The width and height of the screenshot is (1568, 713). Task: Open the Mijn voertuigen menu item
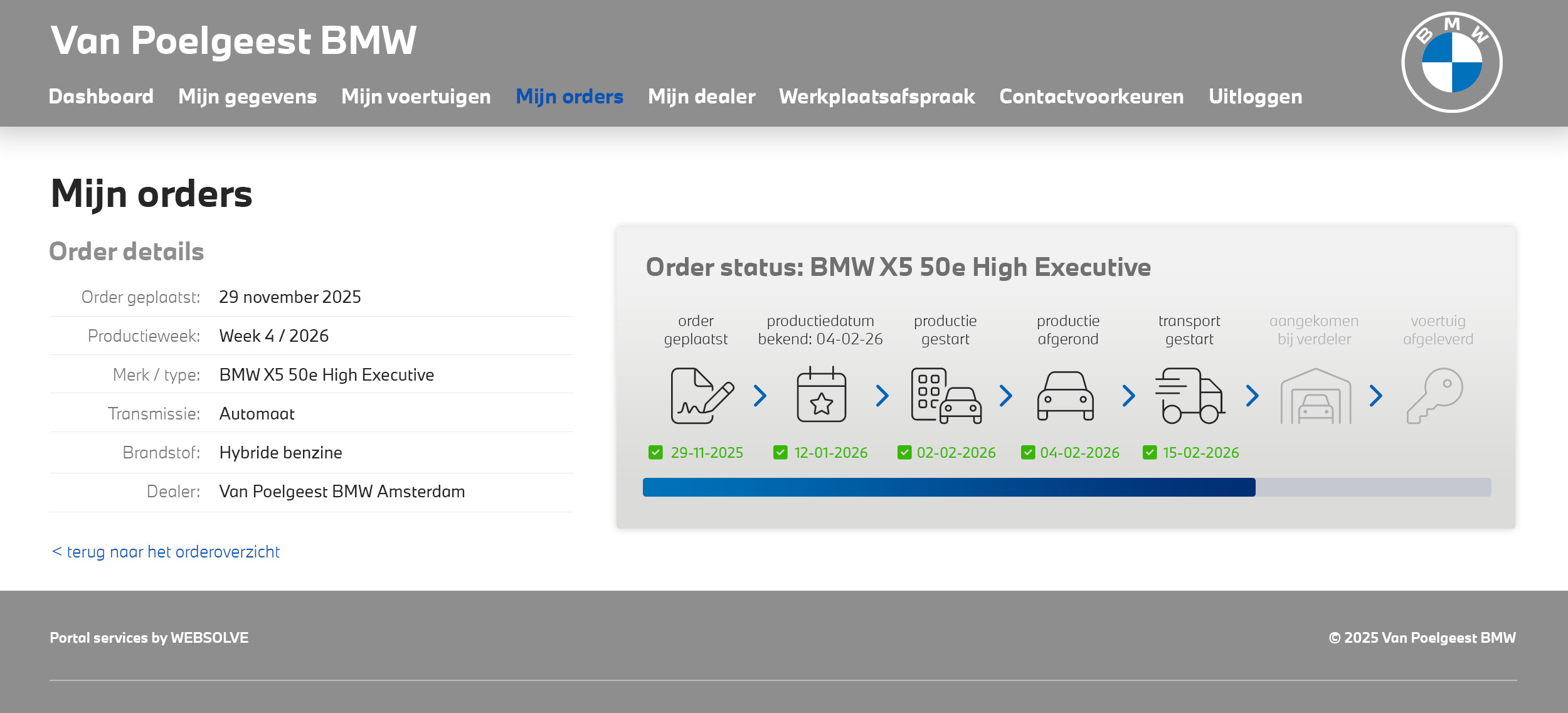coord(416,97)
